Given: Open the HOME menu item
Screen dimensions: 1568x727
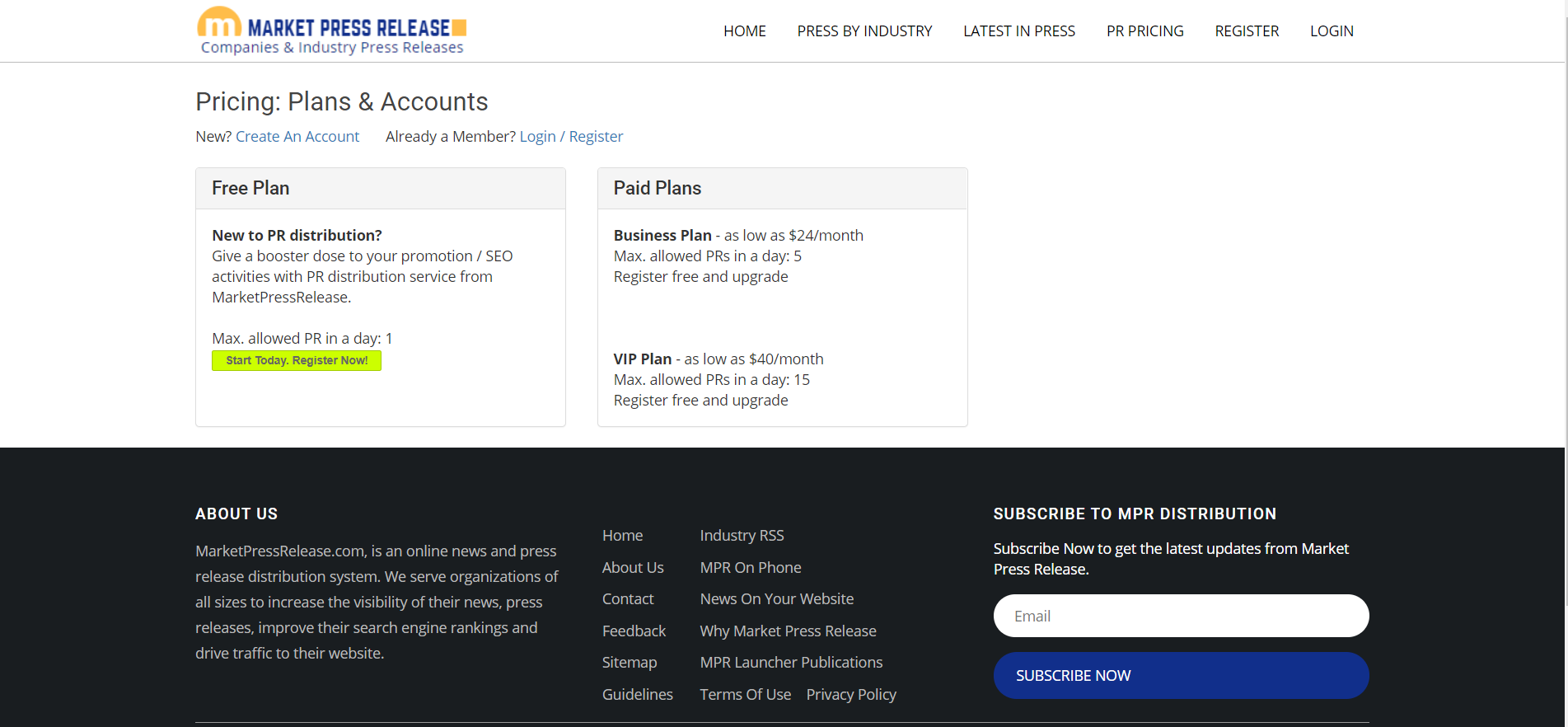Looking at the screenshot, I should coord(745,31).
